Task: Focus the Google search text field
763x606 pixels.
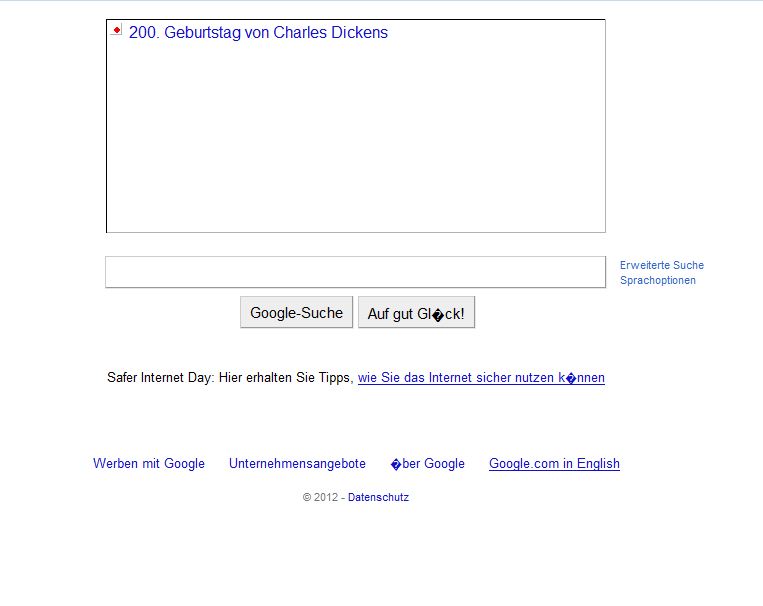Action: 355,272
